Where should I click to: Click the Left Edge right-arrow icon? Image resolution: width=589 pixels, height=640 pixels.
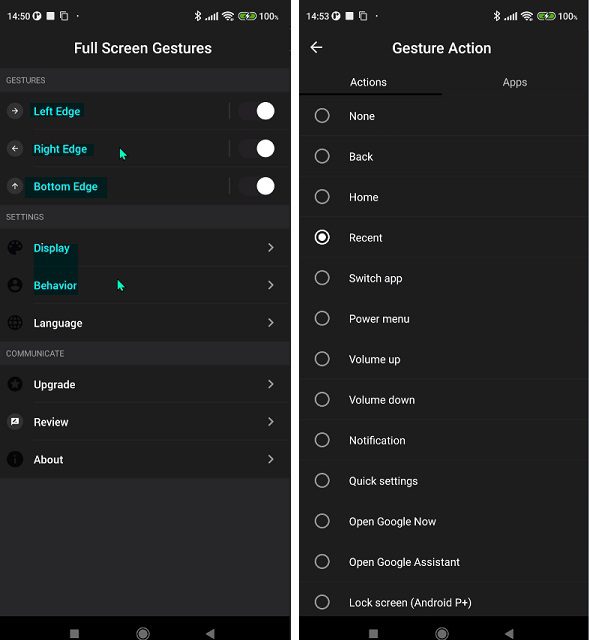[x=15, y=111]
